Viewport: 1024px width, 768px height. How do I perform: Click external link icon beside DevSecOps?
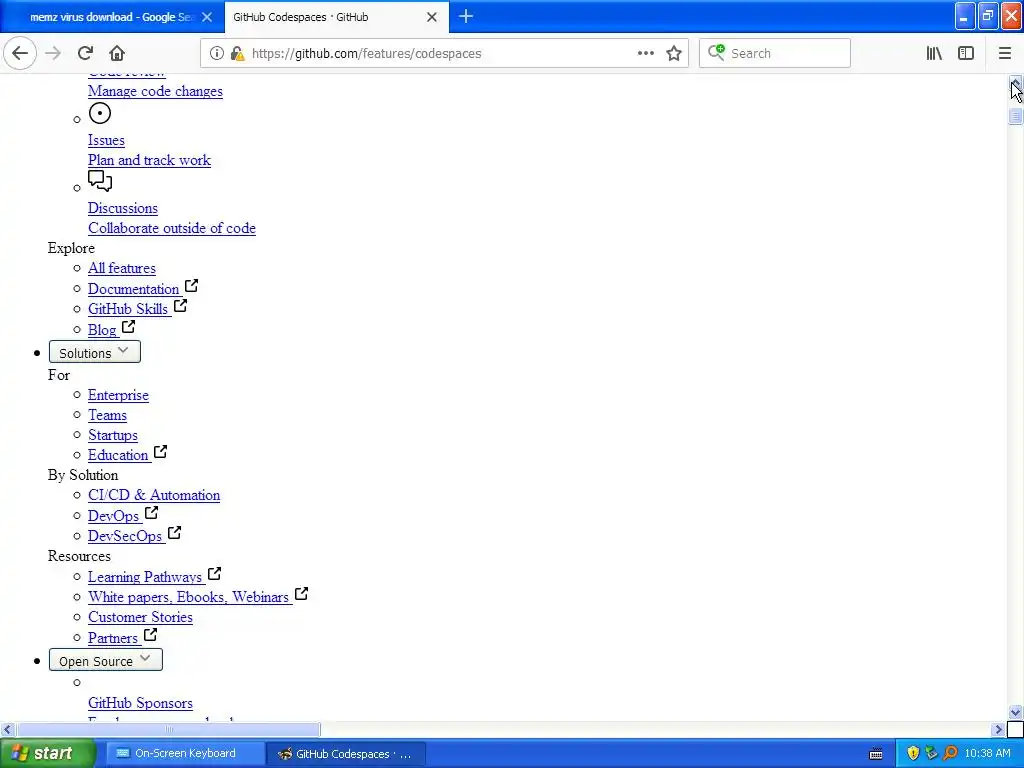click(x=174, y=533)
